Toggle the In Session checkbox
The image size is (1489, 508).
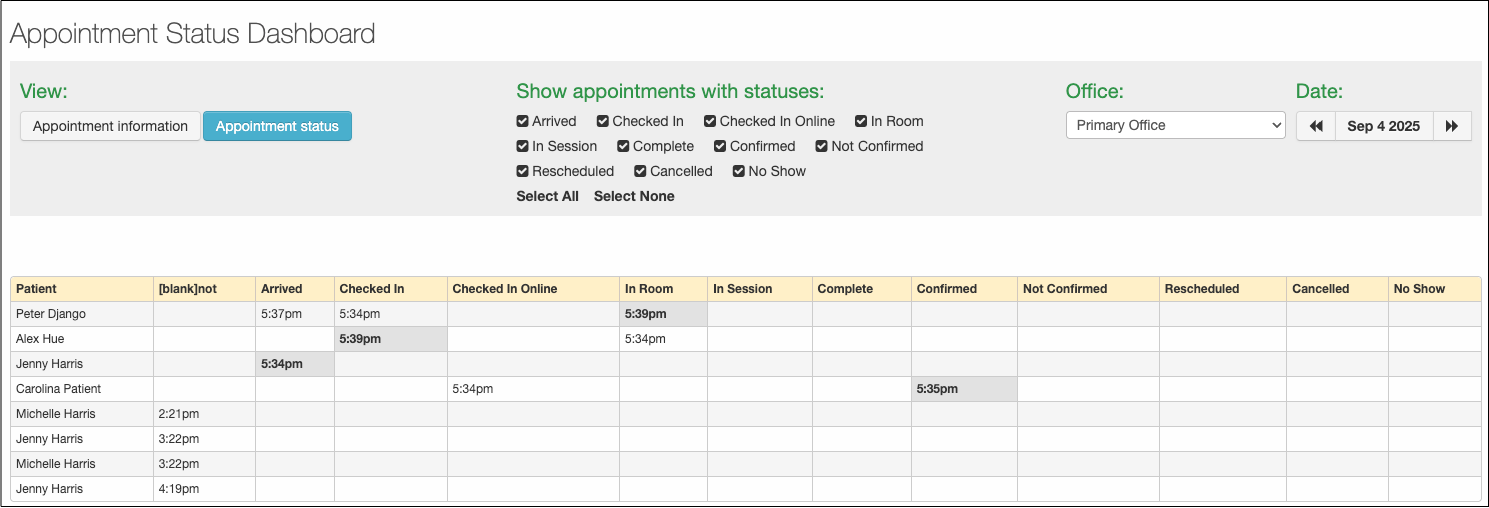tap(523, 147)
